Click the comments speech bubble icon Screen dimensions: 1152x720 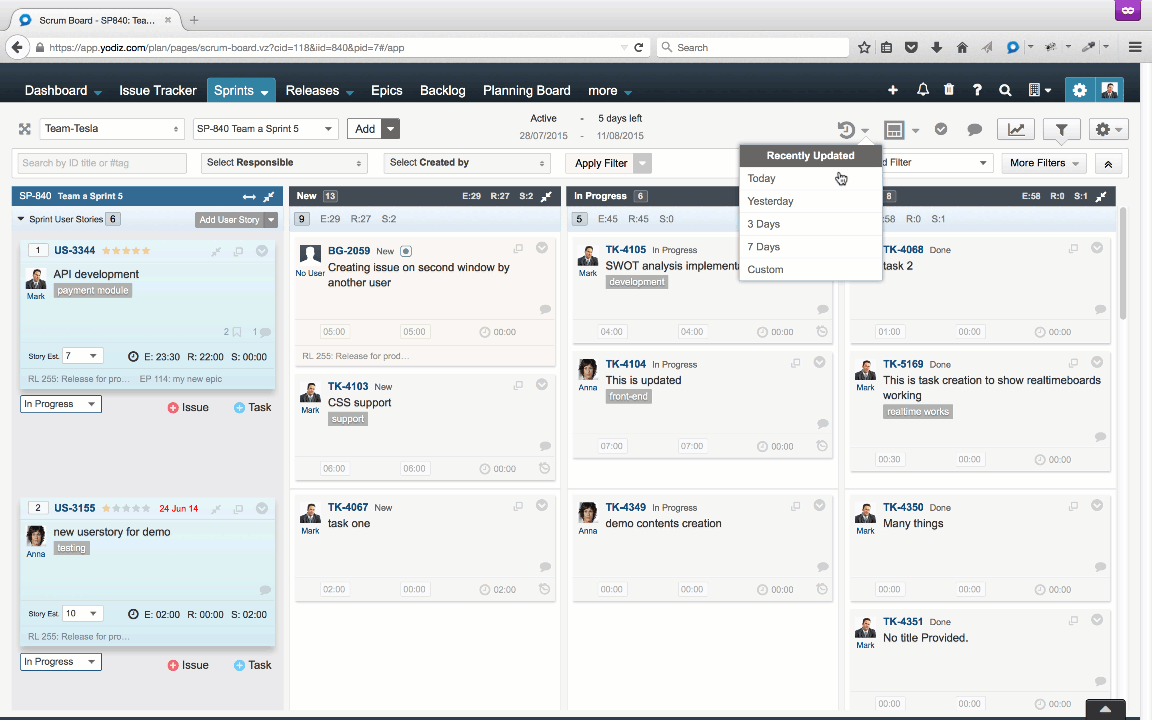click(974, 130)
